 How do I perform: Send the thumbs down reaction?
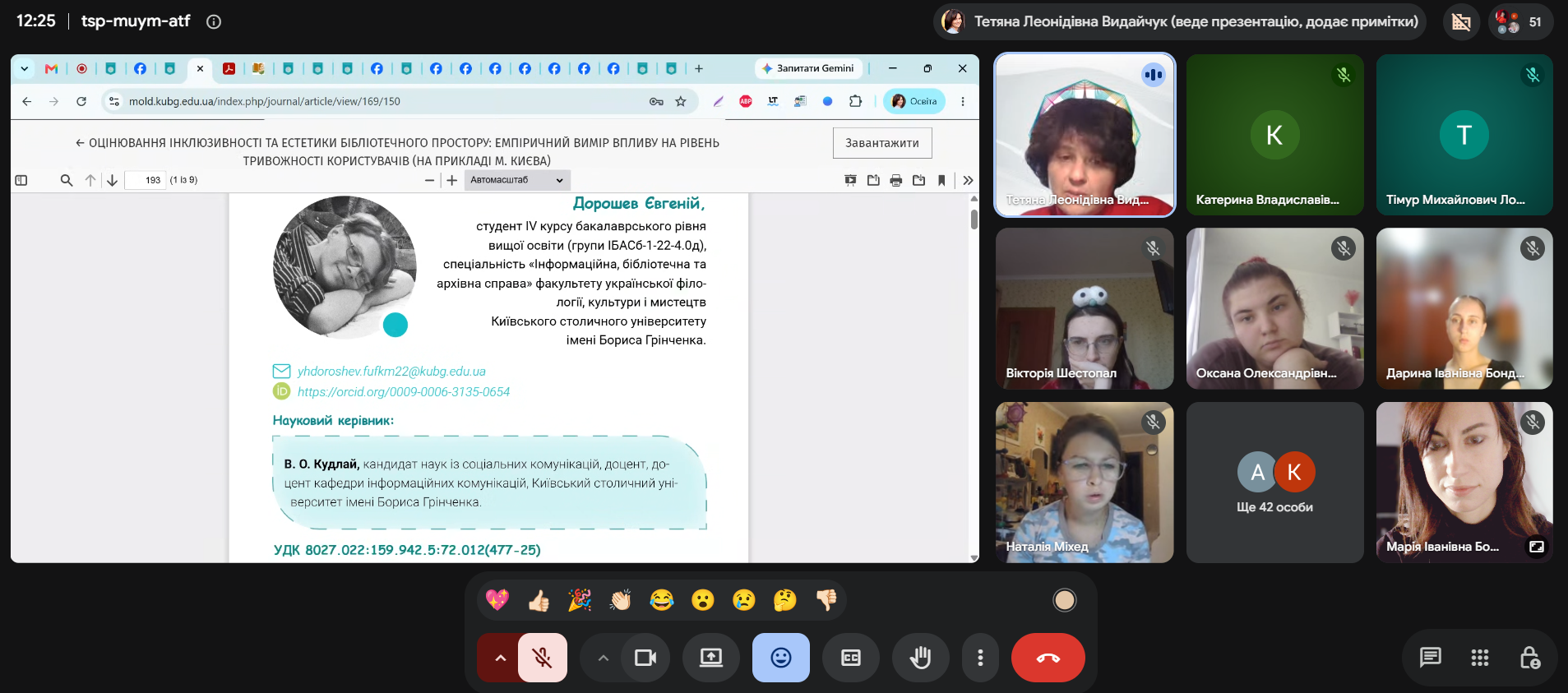click(x=826, y=600)
